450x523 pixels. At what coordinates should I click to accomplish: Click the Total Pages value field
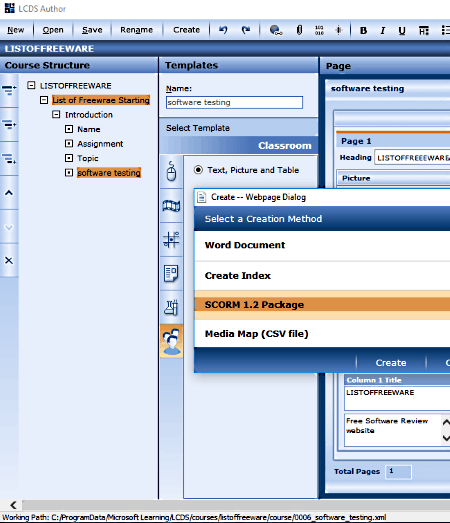point(398,472)
